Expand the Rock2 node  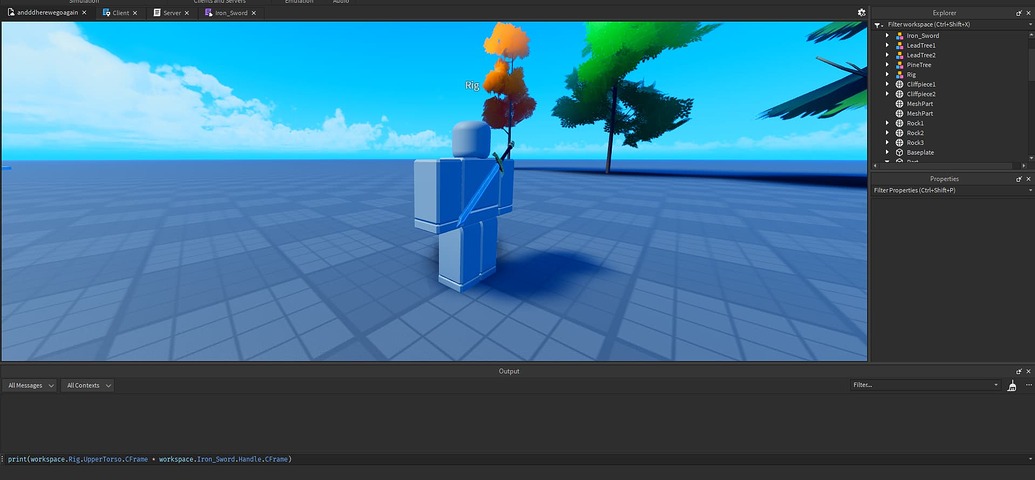tap(888, 133)
